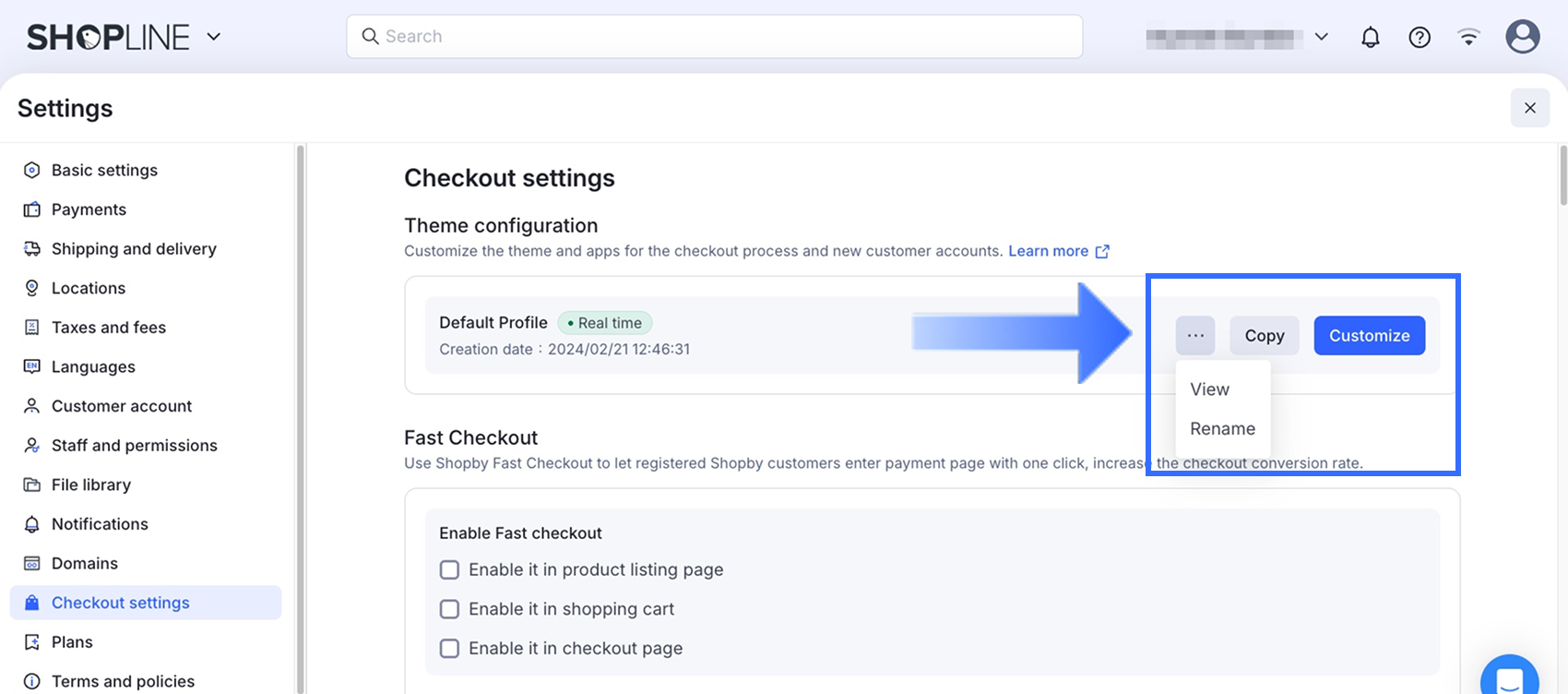Click the notifications bell icon in header
The image size is (1568, 694).
1371,37
